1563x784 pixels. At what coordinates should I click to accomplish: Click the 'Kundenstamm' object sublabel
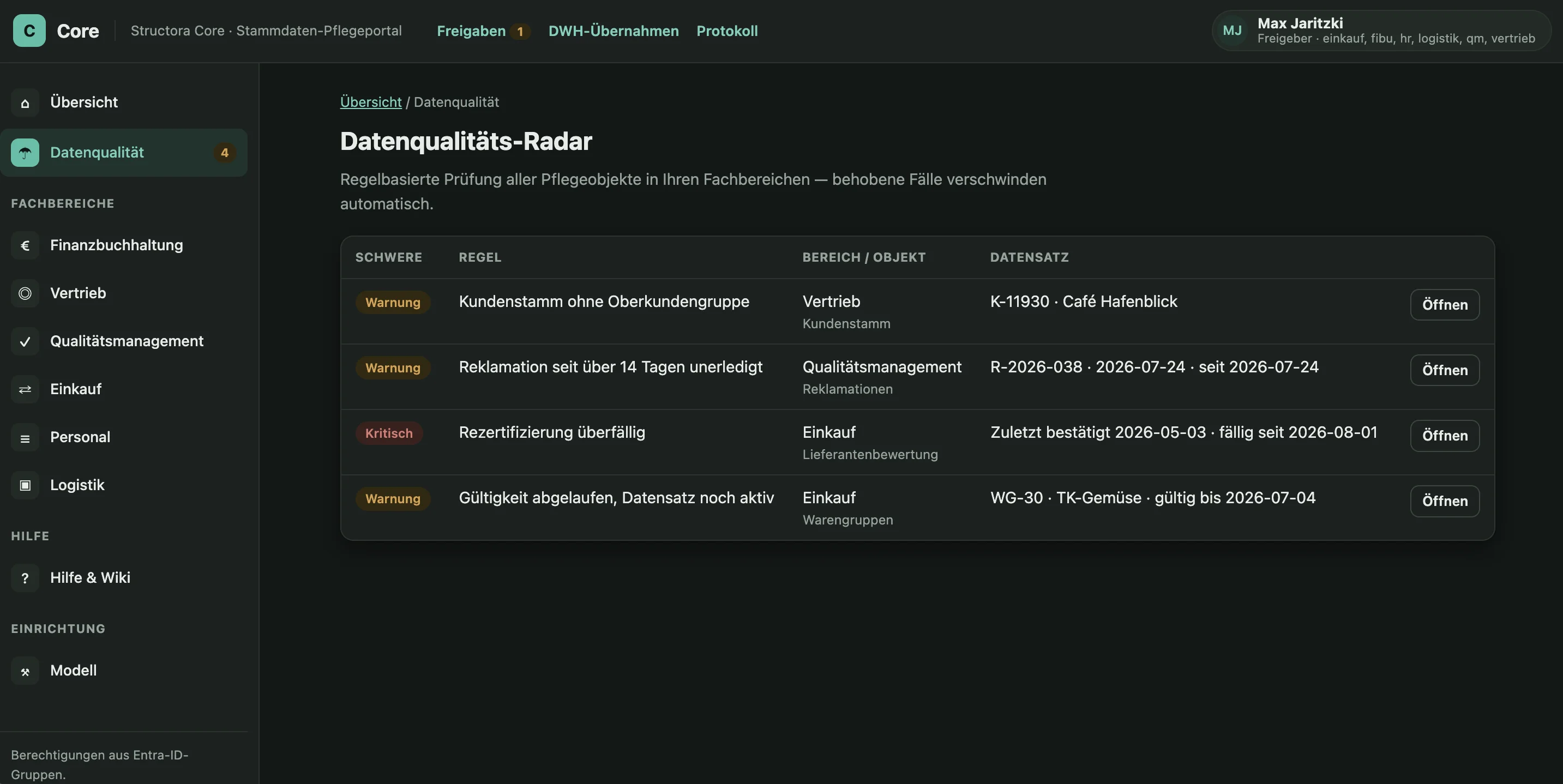[846, 323]
